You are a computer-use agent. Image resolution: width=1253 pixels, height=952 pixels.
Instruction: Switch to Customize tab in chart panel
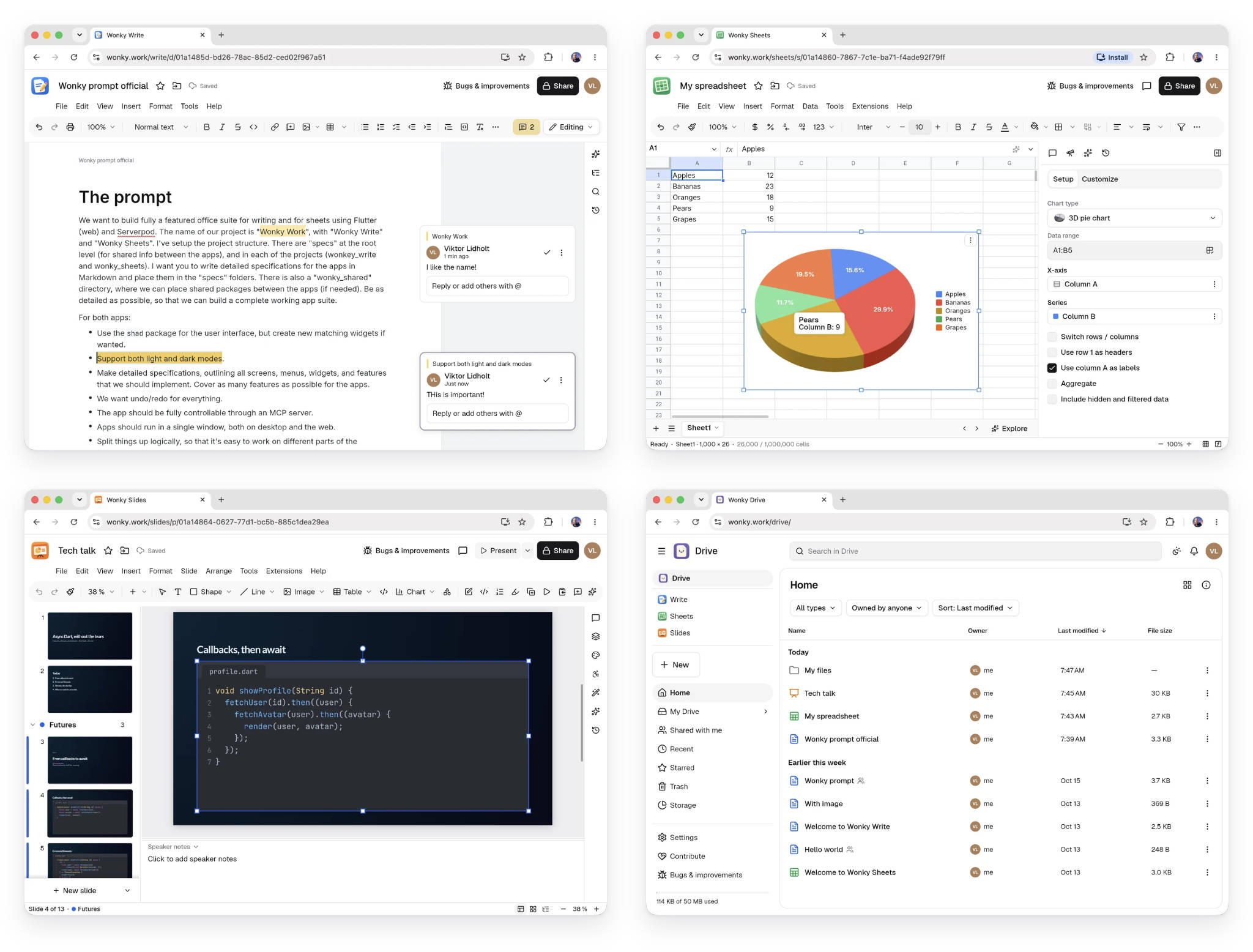1099,179
